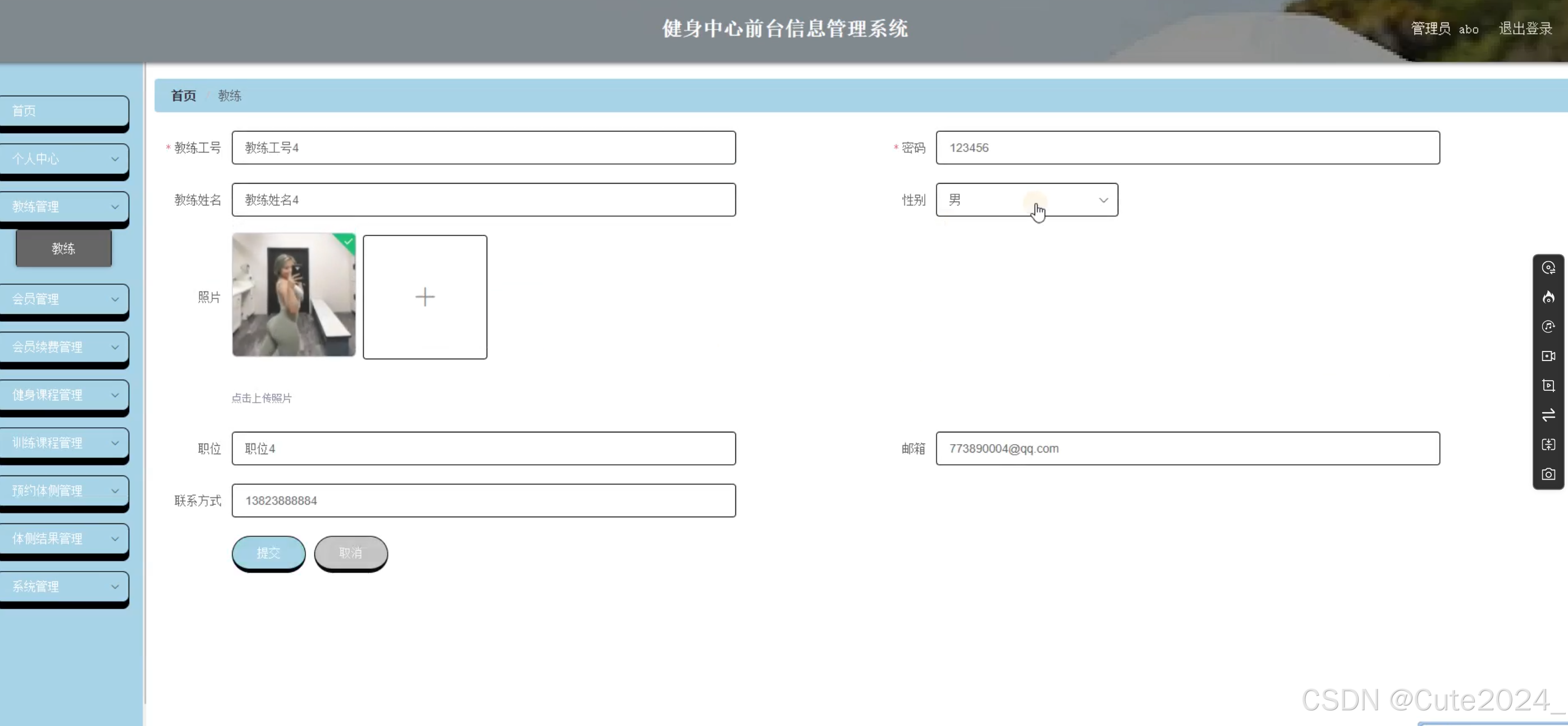1568x726 pixels.
Task: Click the swap arrows conversion icon
Action: click(x=1549, y=415)
